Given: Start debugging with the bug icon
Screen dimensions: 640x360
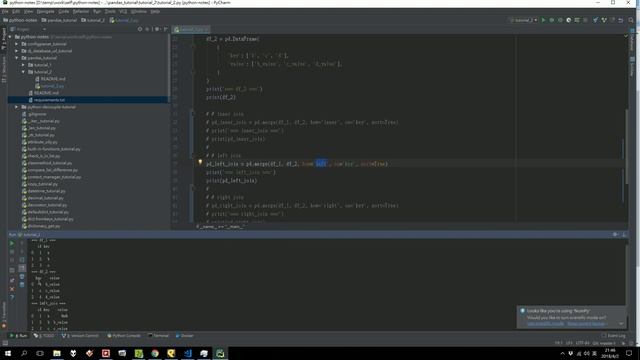Looking at the screenshot, I should (x=551, y=20).
